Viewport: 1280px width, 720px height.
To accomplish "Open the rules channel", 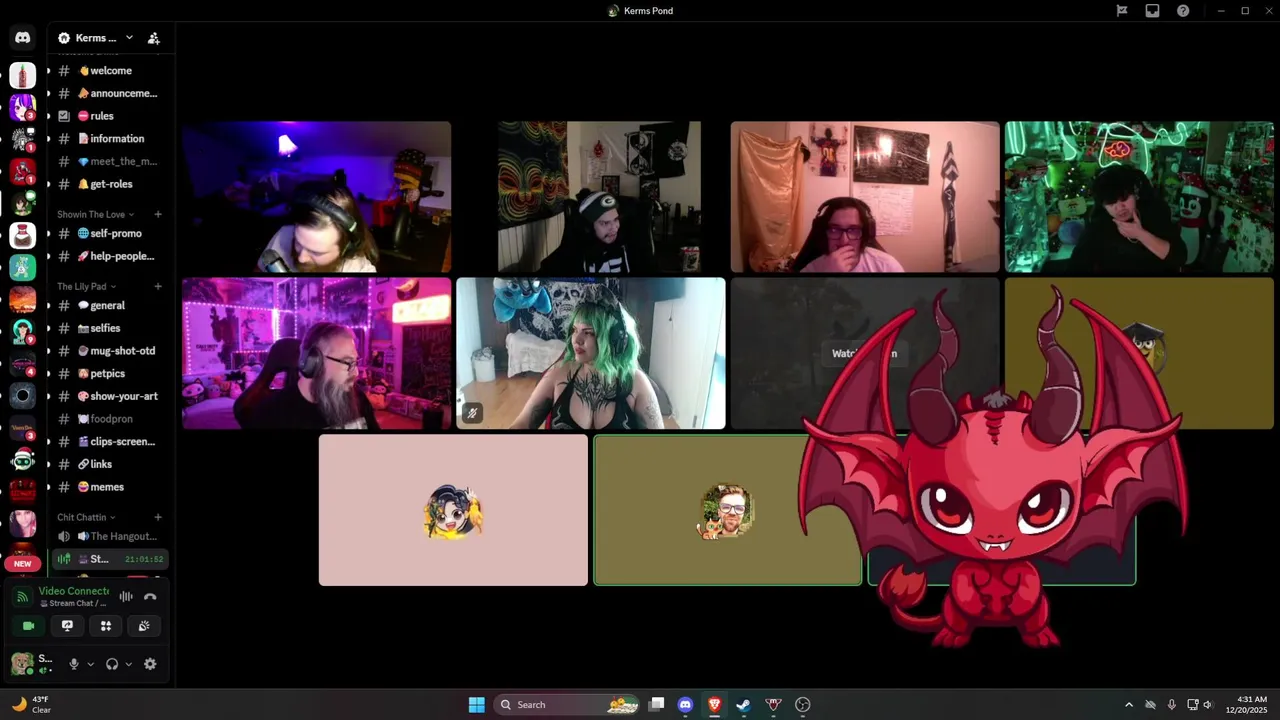I will 109,116.
